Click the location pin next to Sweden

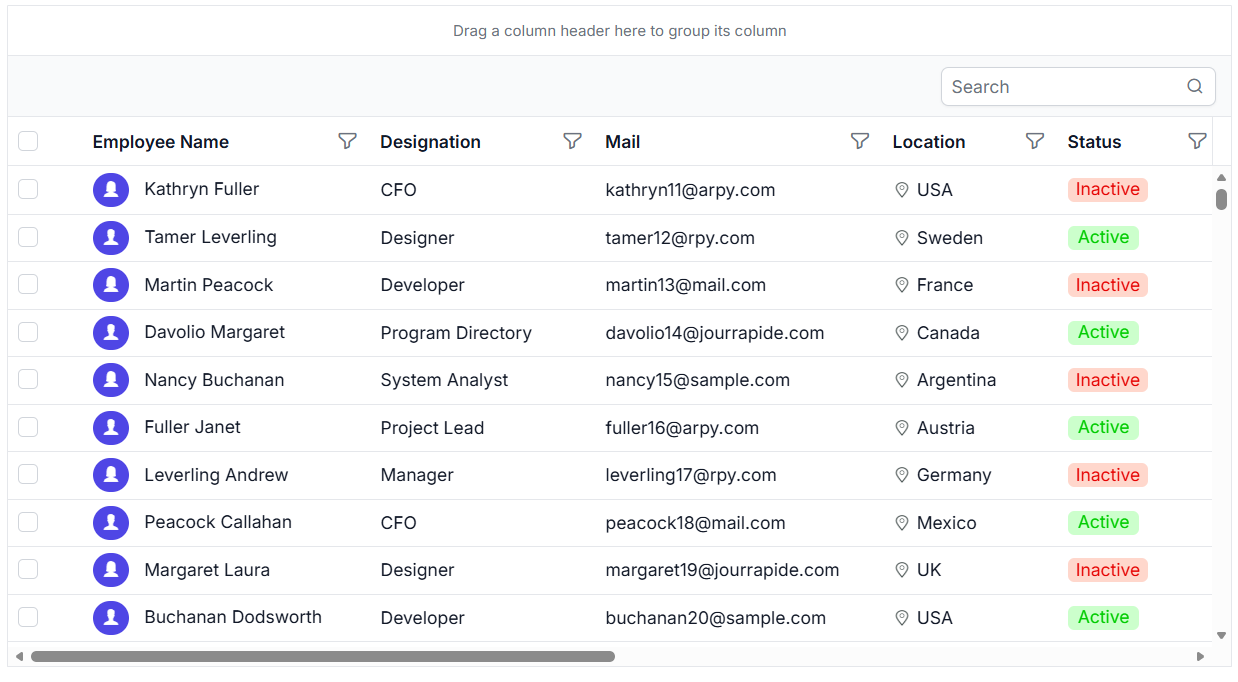coord(902,238)
